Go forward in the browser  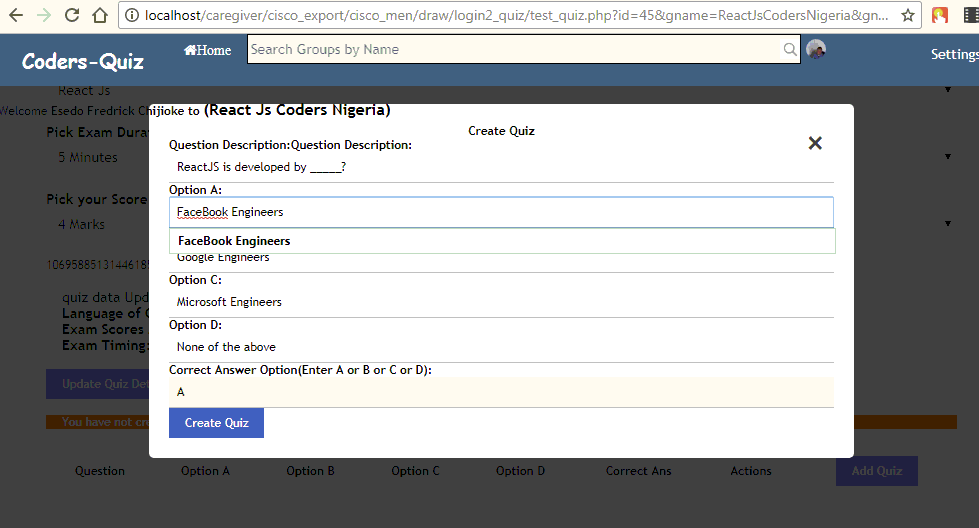tap(44, 15)
